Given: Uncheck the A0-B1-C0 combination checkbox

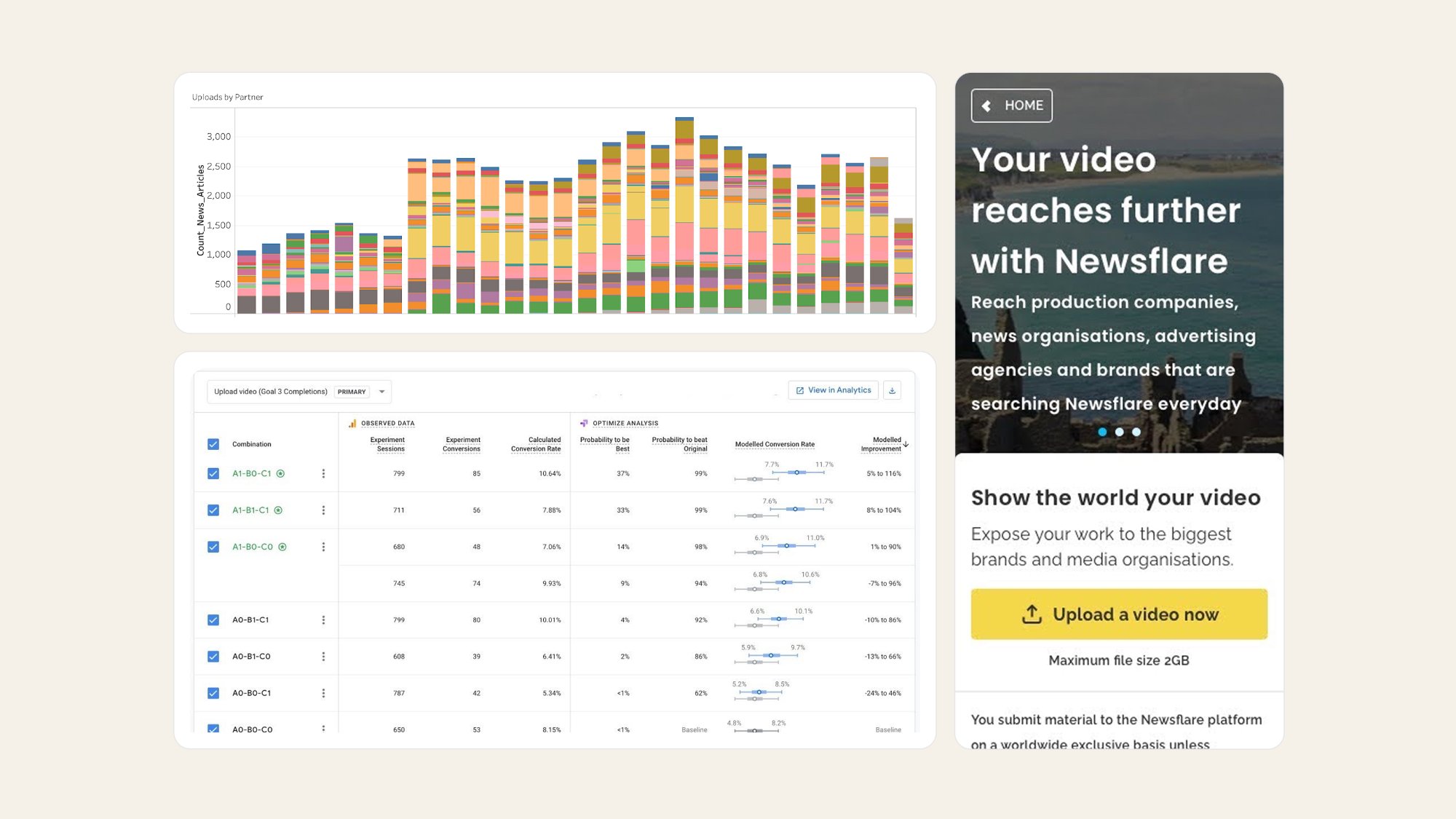Looking at the screenshot, I should [x=213, y=656].
